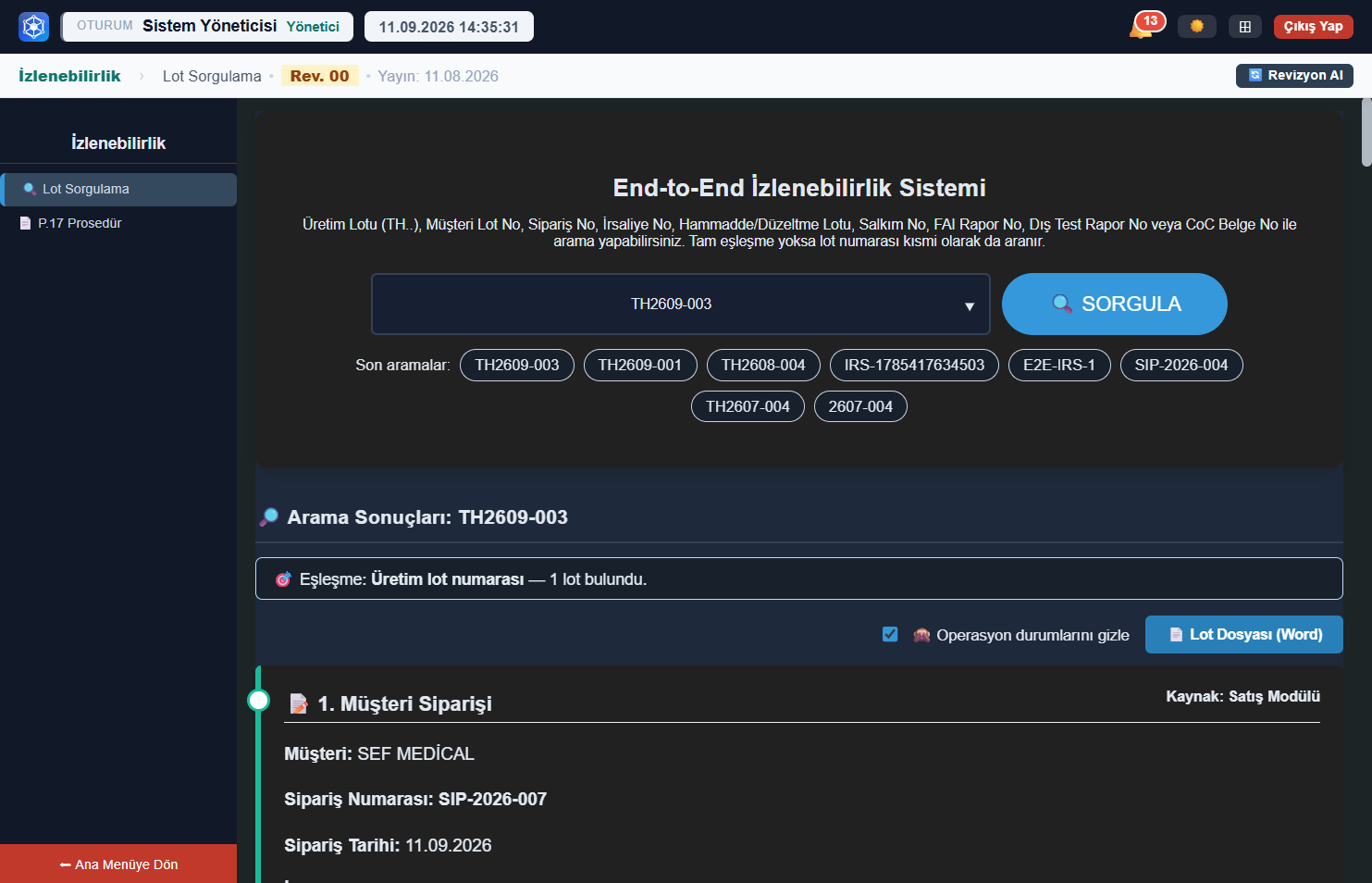This screenshot has width=1372, height=883.
Task: Select recent search IRS-1785417634503
Action: click(x=915, y=365)
